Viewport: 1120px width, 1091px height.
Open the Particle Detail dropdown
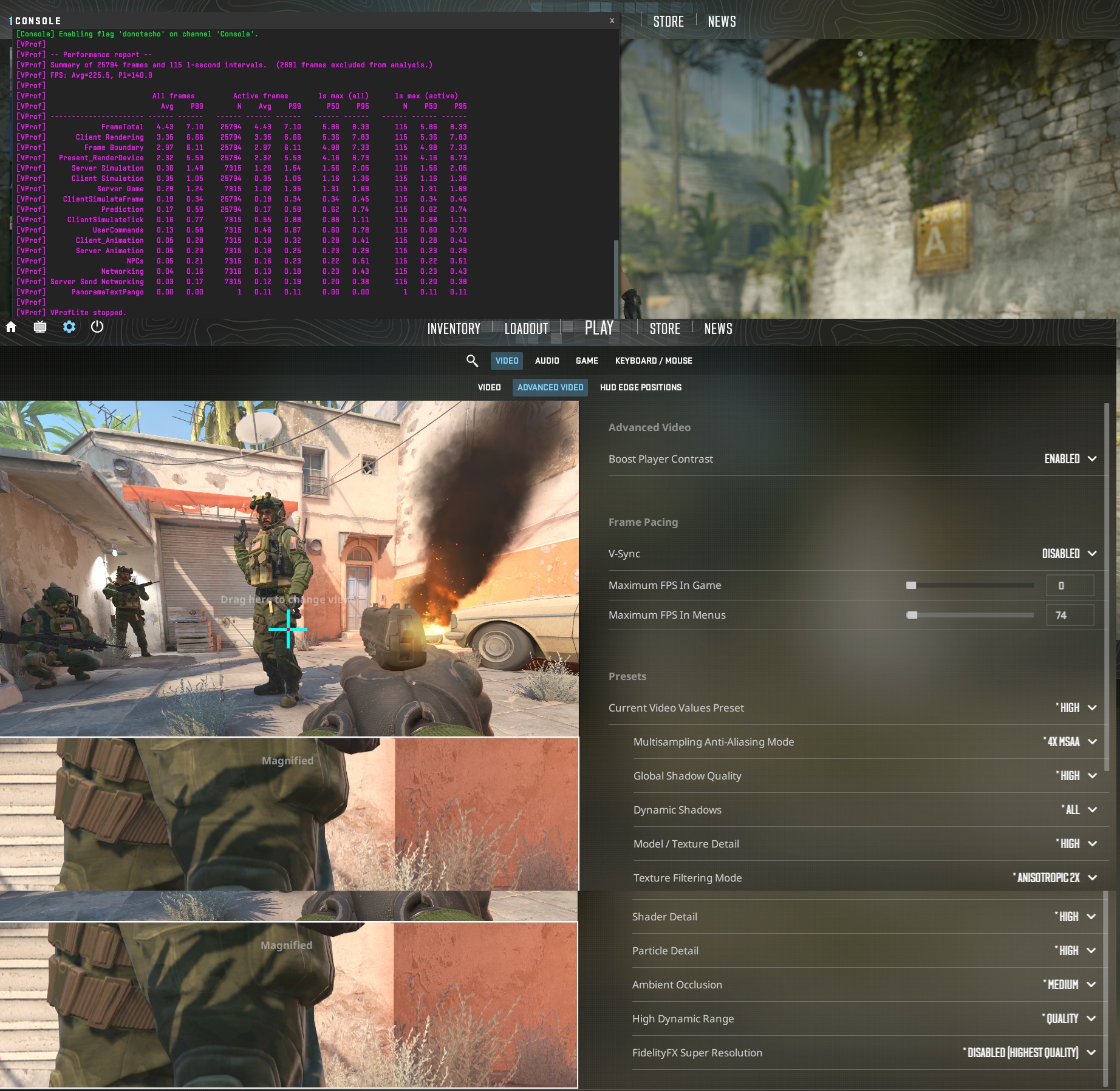tap(1074, 951)
